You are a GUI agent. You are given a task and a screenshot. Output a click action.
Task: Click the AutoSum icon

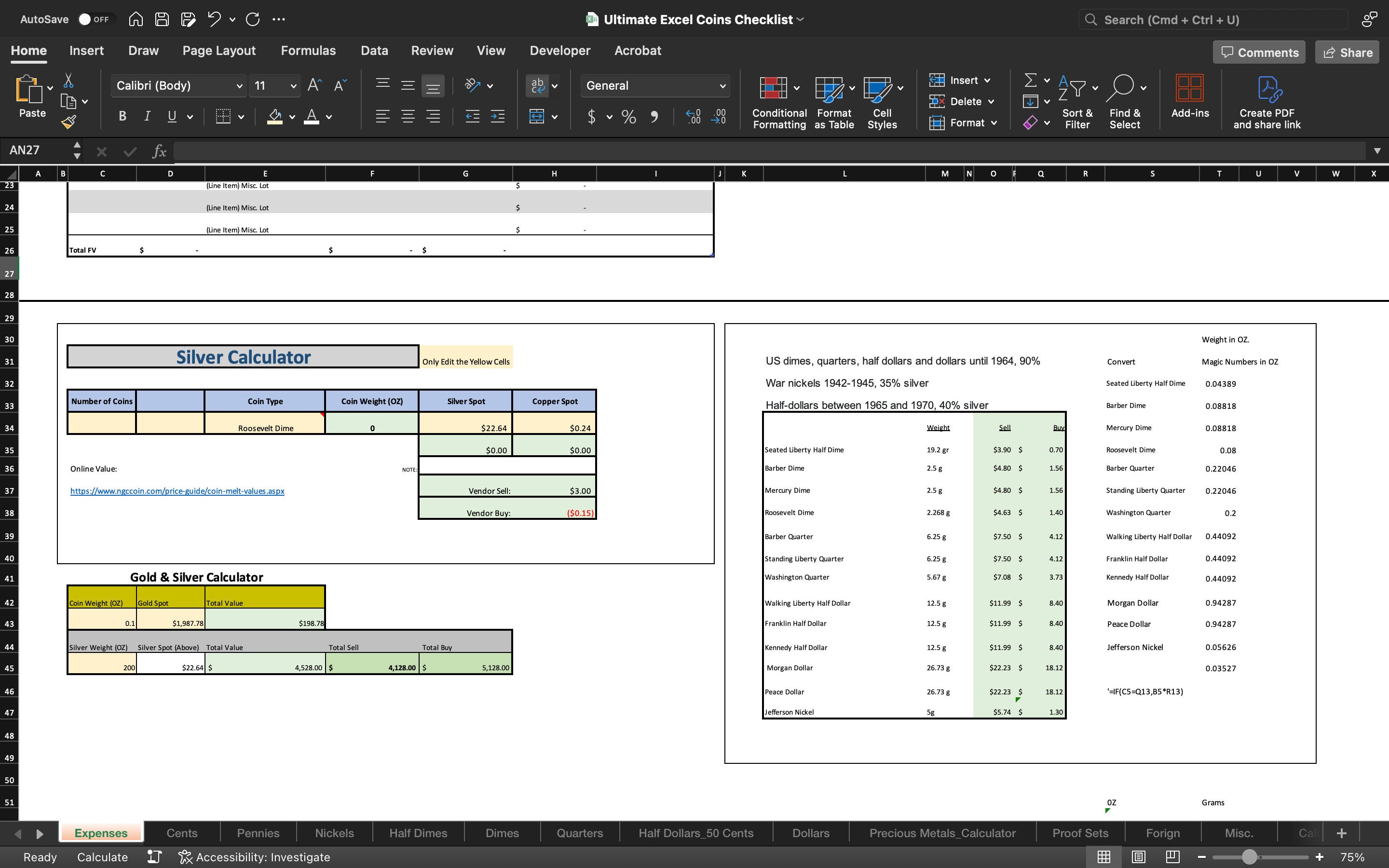pos(1029,80)
